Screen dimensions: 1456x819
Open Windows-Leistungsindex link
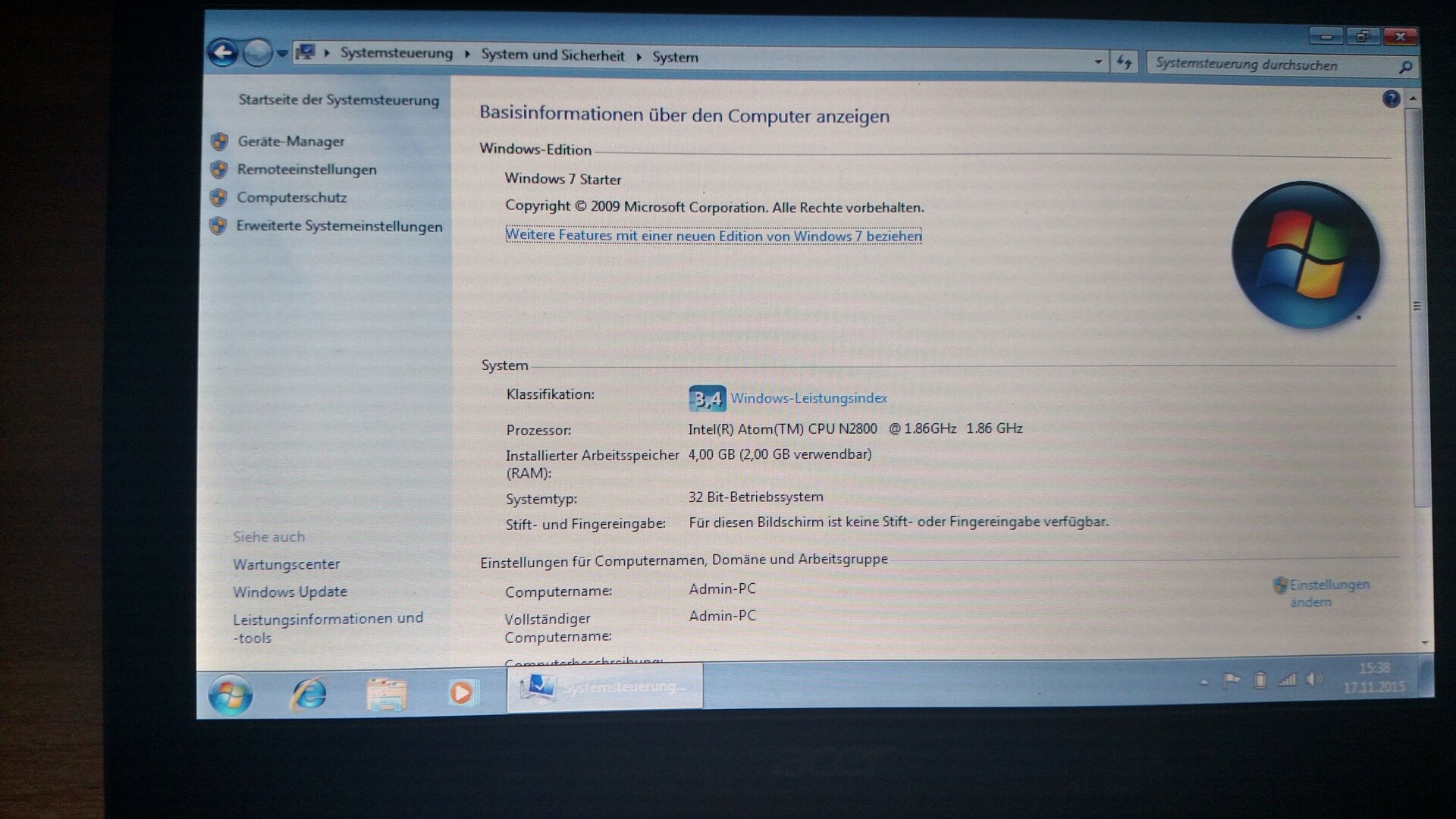tap(809, 398)
